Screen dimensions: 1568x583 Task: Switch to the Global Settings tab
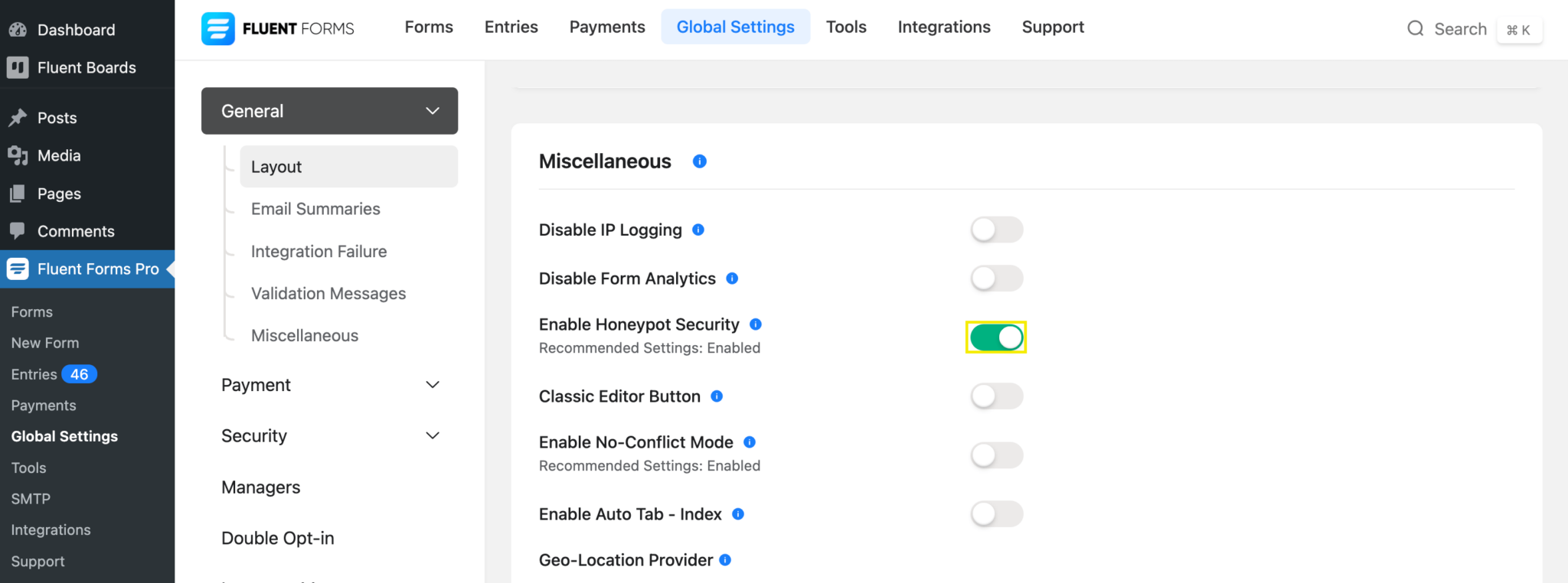735,26
